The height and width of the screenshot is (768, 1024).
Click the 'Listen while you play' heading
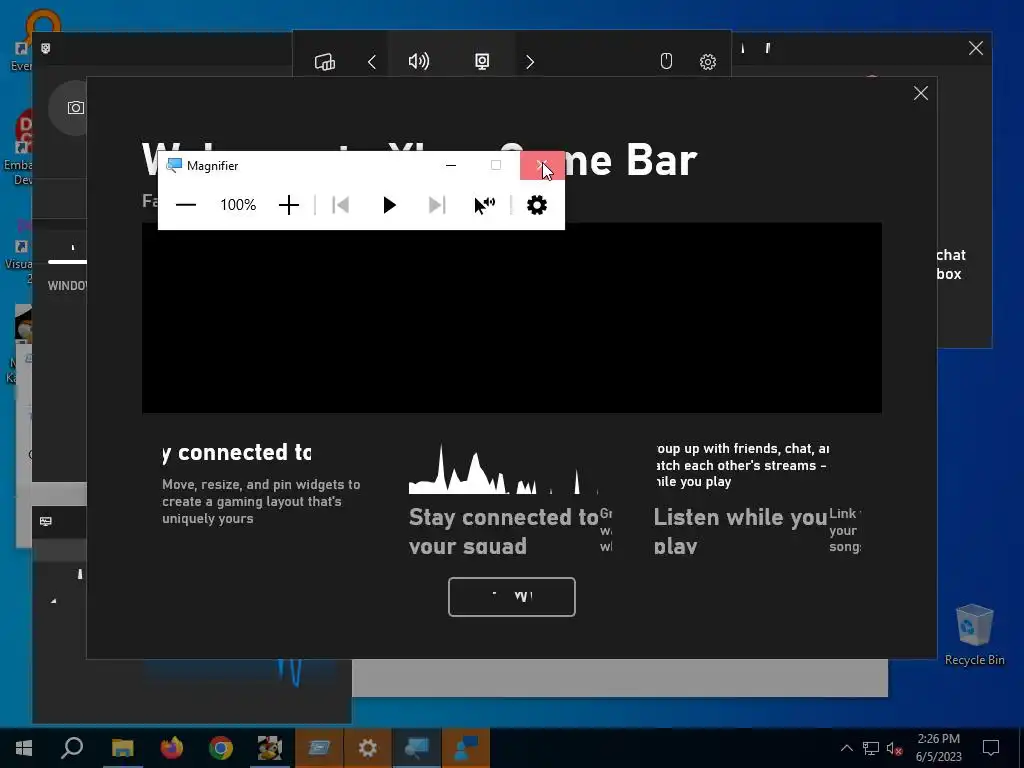[741, 531]
